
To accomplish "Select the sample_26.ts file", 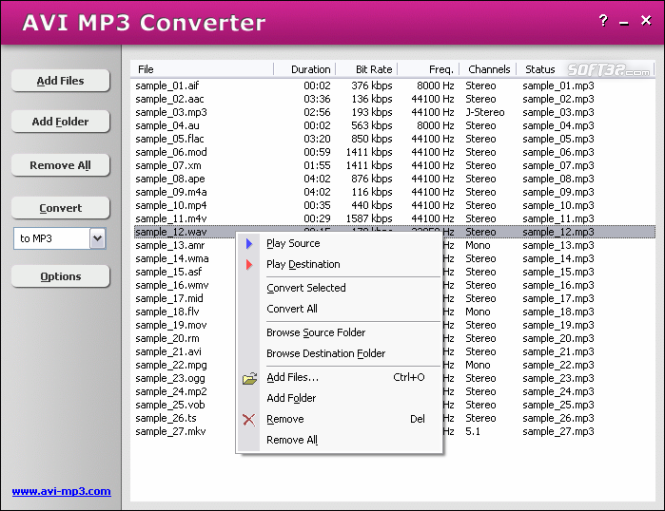I will click(x=166, y=418).
